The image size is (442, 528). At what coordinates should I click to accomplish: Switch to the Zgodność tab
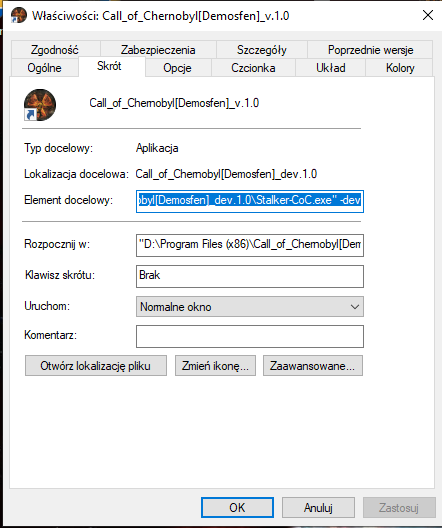coord(55,50)
